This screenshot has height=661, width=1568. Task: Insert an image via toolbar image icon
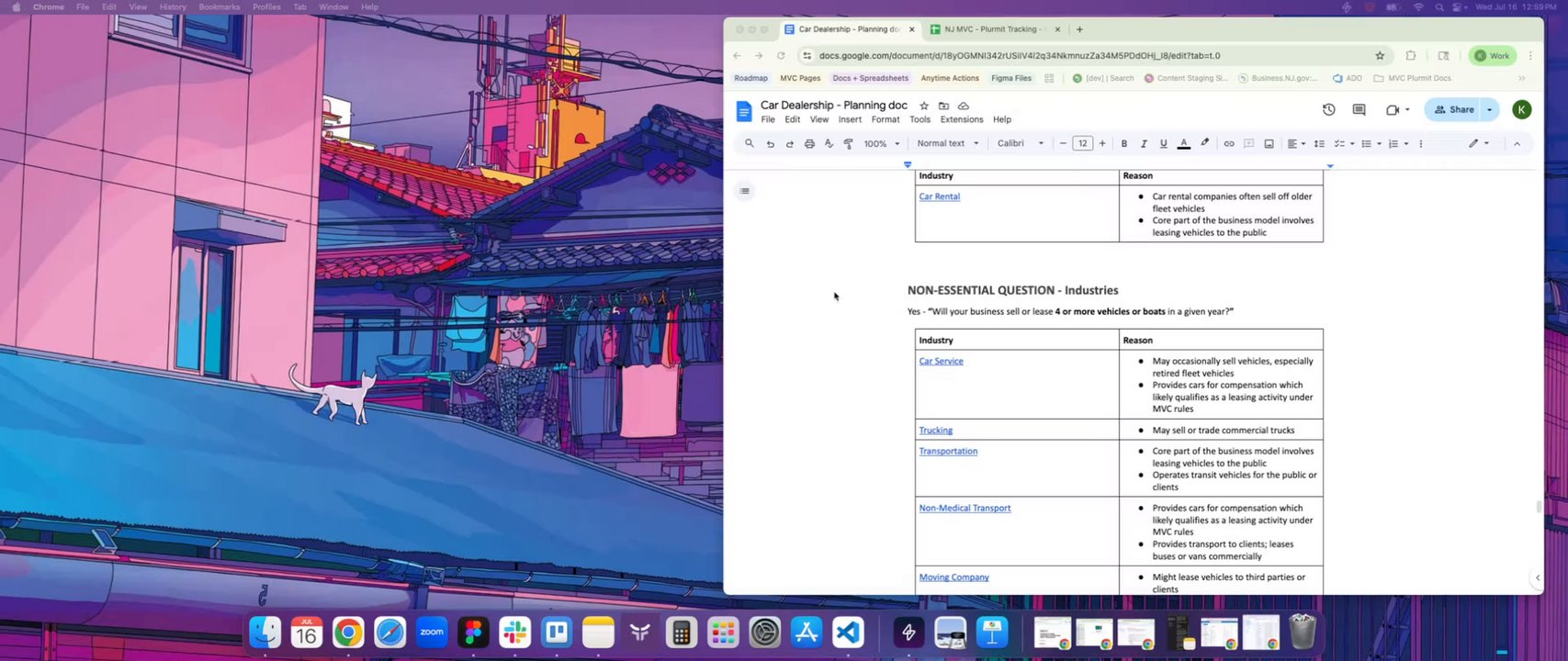(1269, 143)
